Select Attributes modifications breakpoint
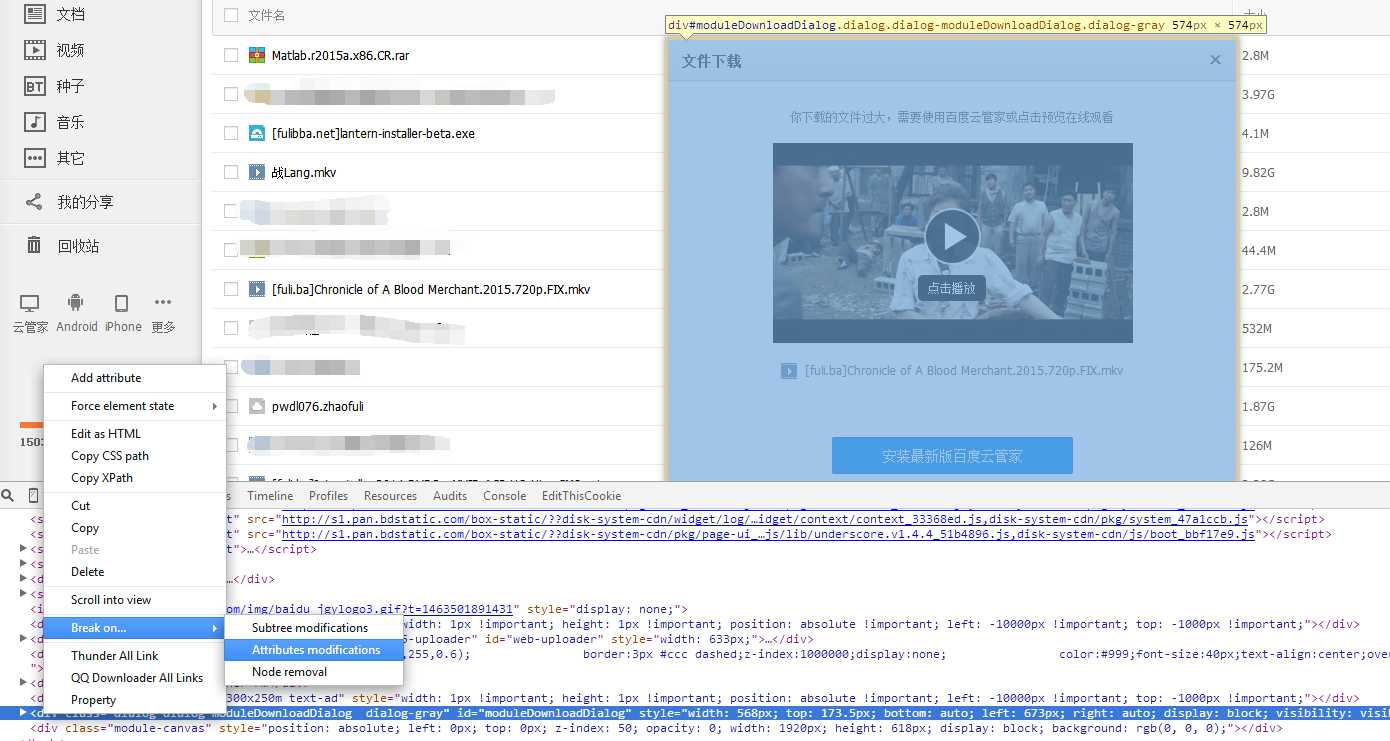1390x741 pixels. pos(314,650)
